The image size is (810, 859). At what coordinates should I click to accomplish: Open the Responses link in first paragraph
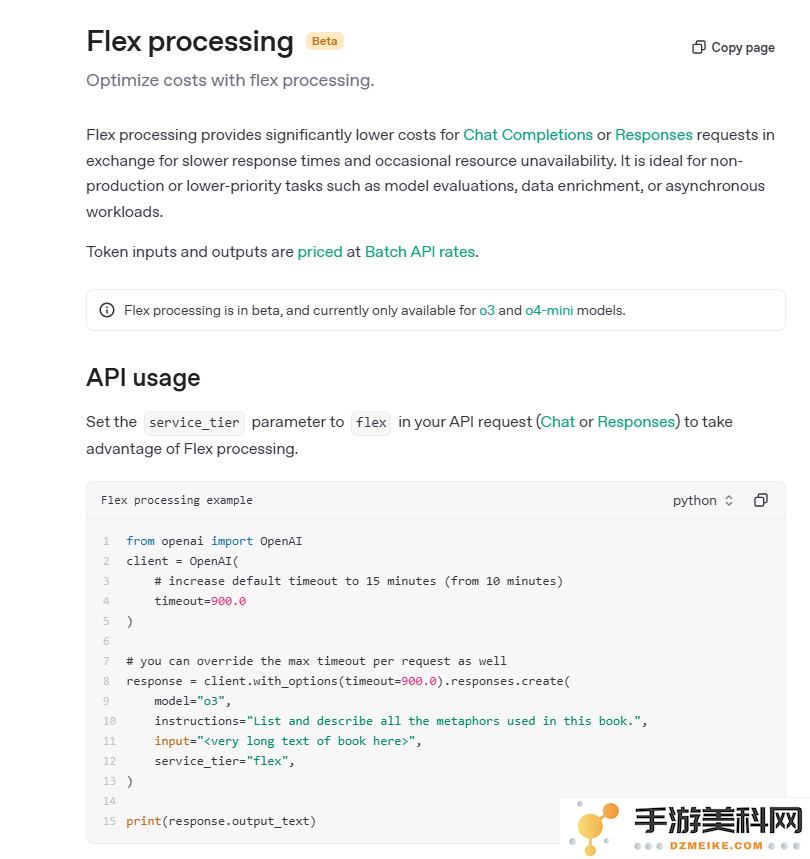coord(654,135)
